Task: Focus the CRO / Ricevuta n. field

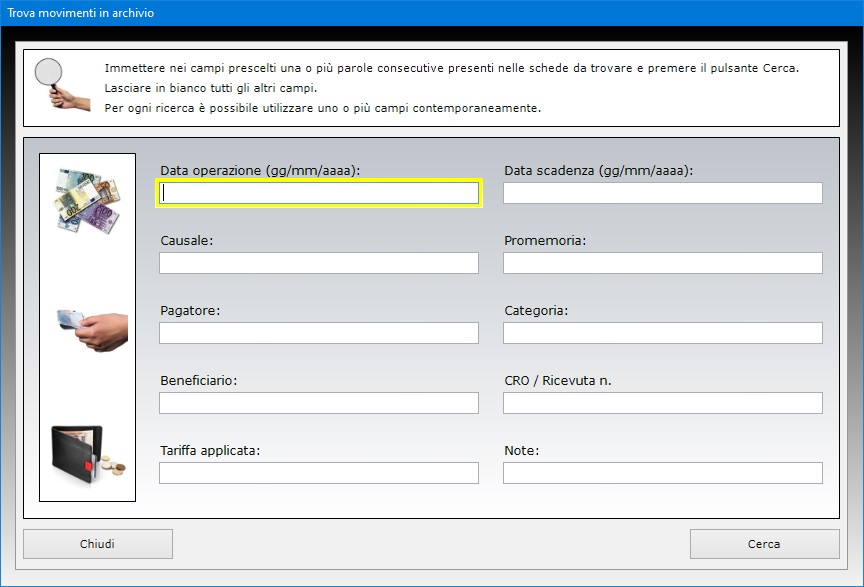Action: click(662, 403)
